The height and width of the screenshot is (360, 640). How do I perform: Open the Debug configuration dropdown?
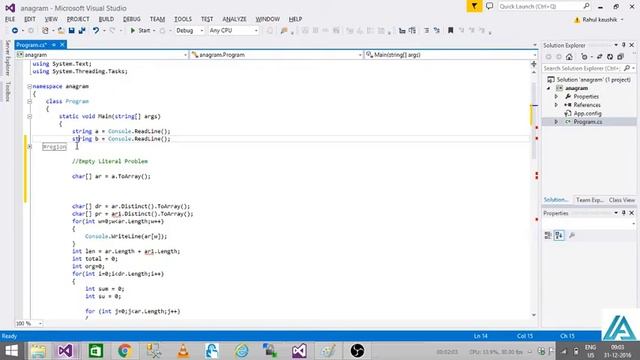point(189,31)
